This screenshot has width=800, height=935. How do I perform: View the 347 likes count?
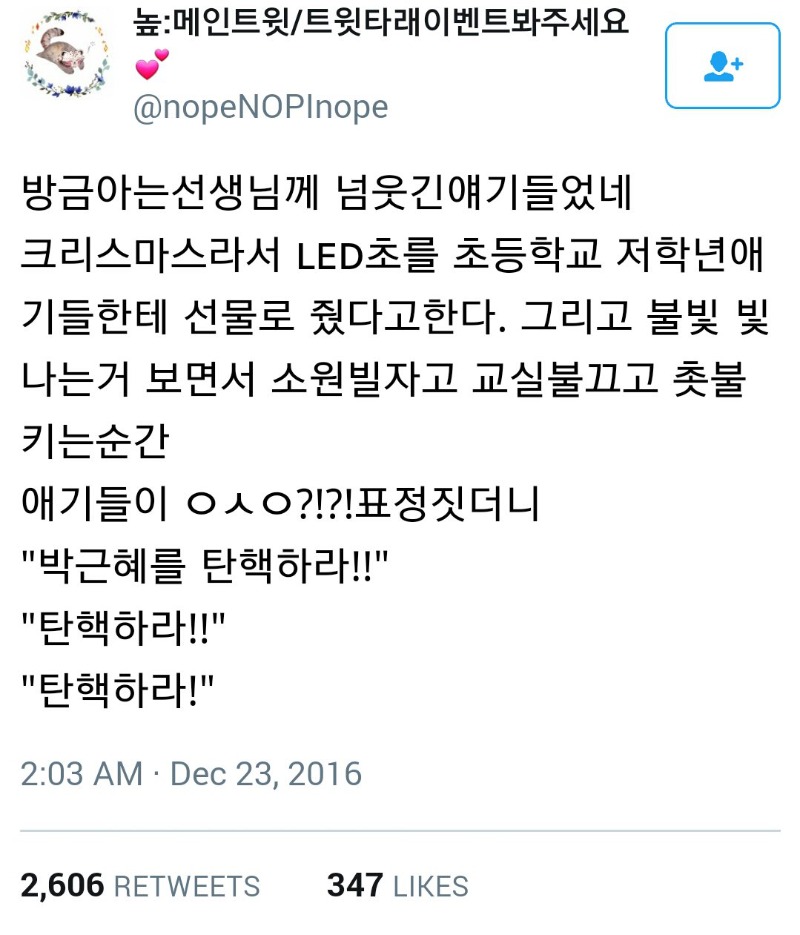tap(355, 885)
